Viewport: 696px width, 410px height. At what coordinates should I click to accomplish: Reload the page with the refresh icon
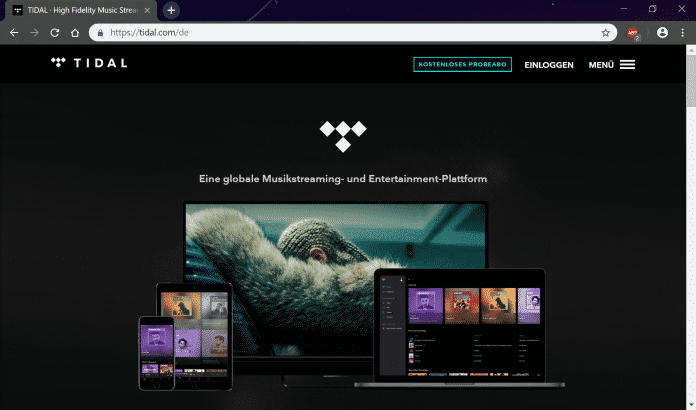[x=54, y=32]
